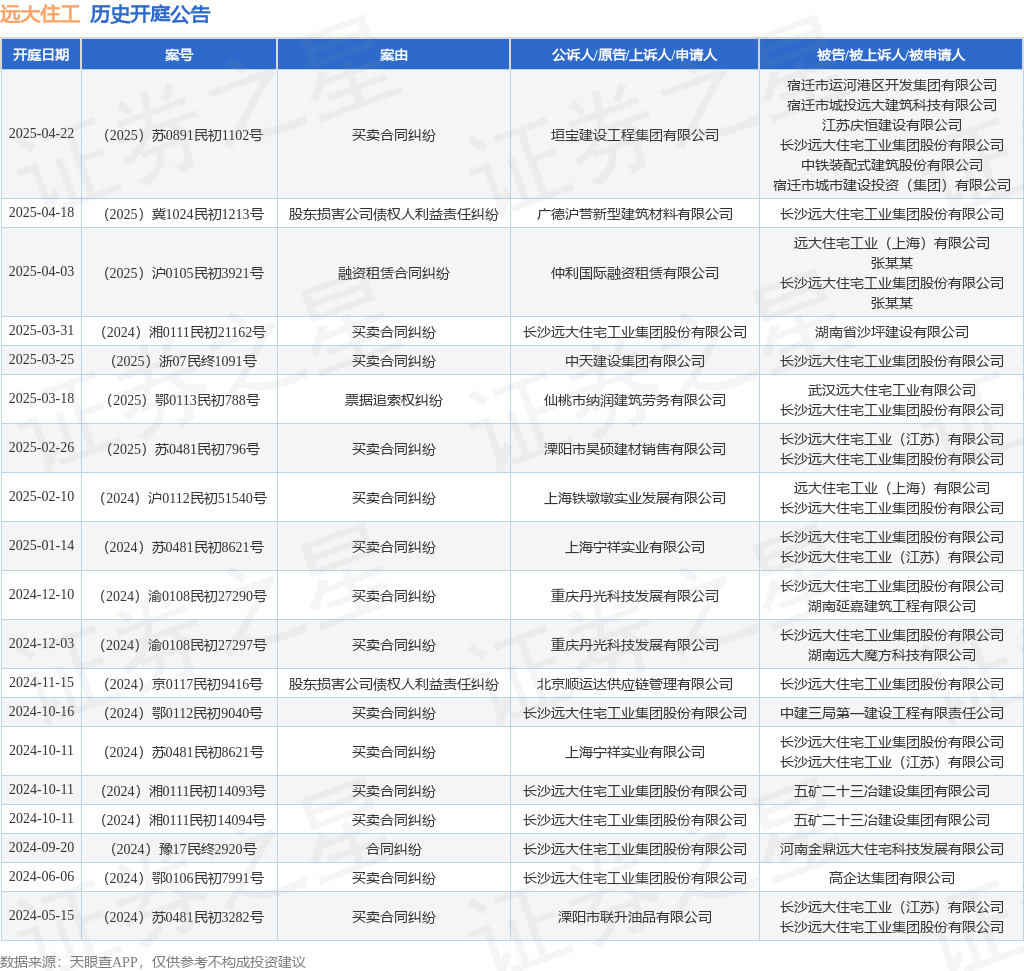Click the 案由 column header
Viewport: 1024px width, 971px height.
click(394, 55)
